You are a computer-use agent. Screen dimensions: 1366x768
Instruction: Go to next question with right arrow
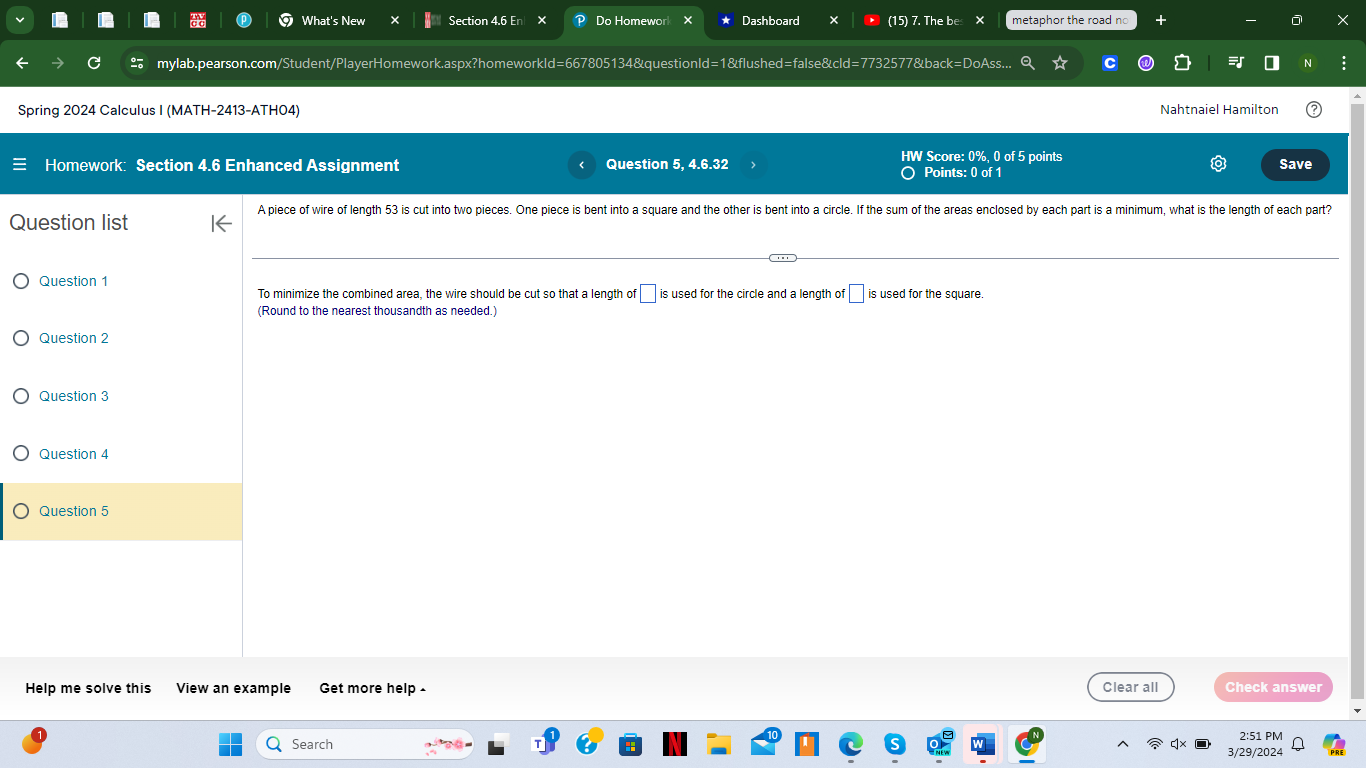(753, 165)
